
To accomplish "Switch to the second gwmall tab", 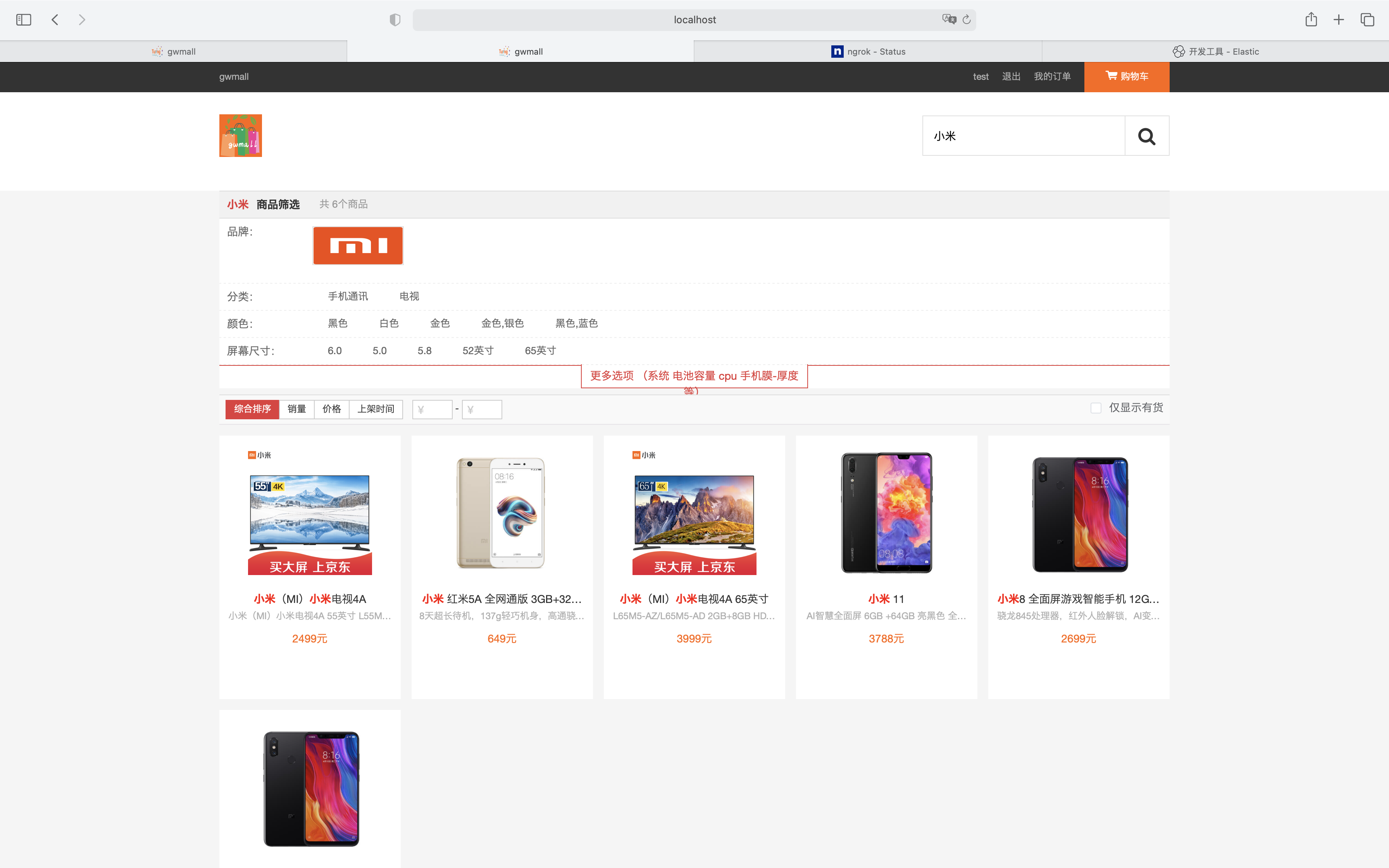I will click(x=520, y=52).
